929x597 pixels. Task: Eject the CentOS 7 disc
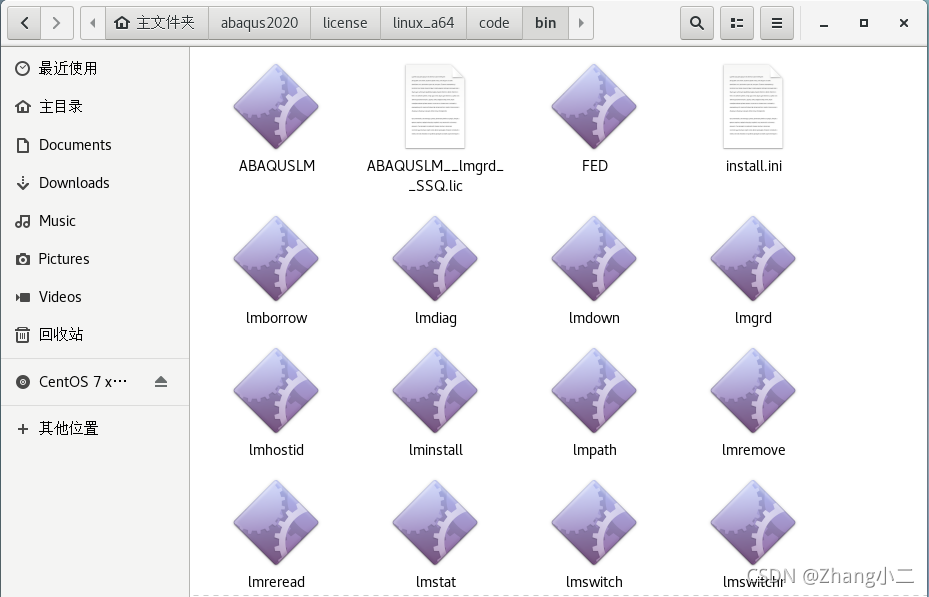pyautogui.click(x=162, y=382)
